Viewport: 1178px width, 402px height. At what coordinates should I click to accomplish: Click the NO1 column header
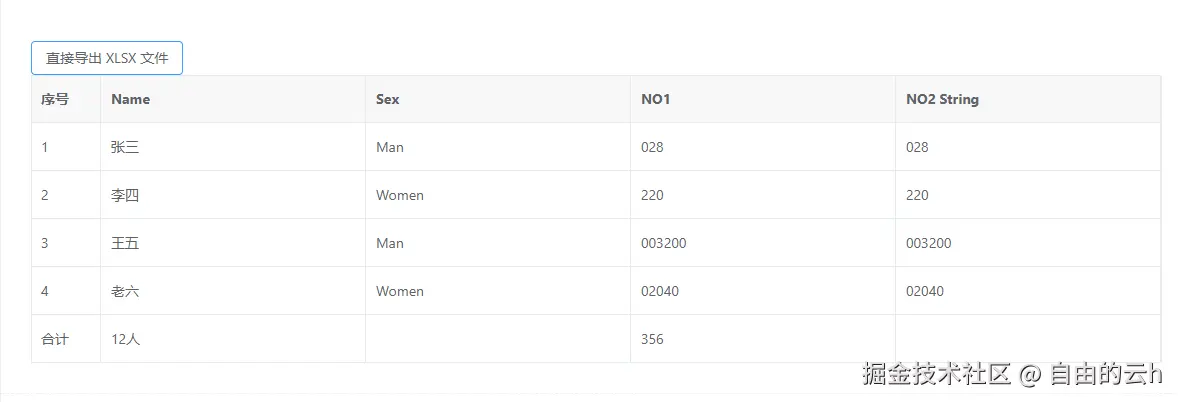655,99
